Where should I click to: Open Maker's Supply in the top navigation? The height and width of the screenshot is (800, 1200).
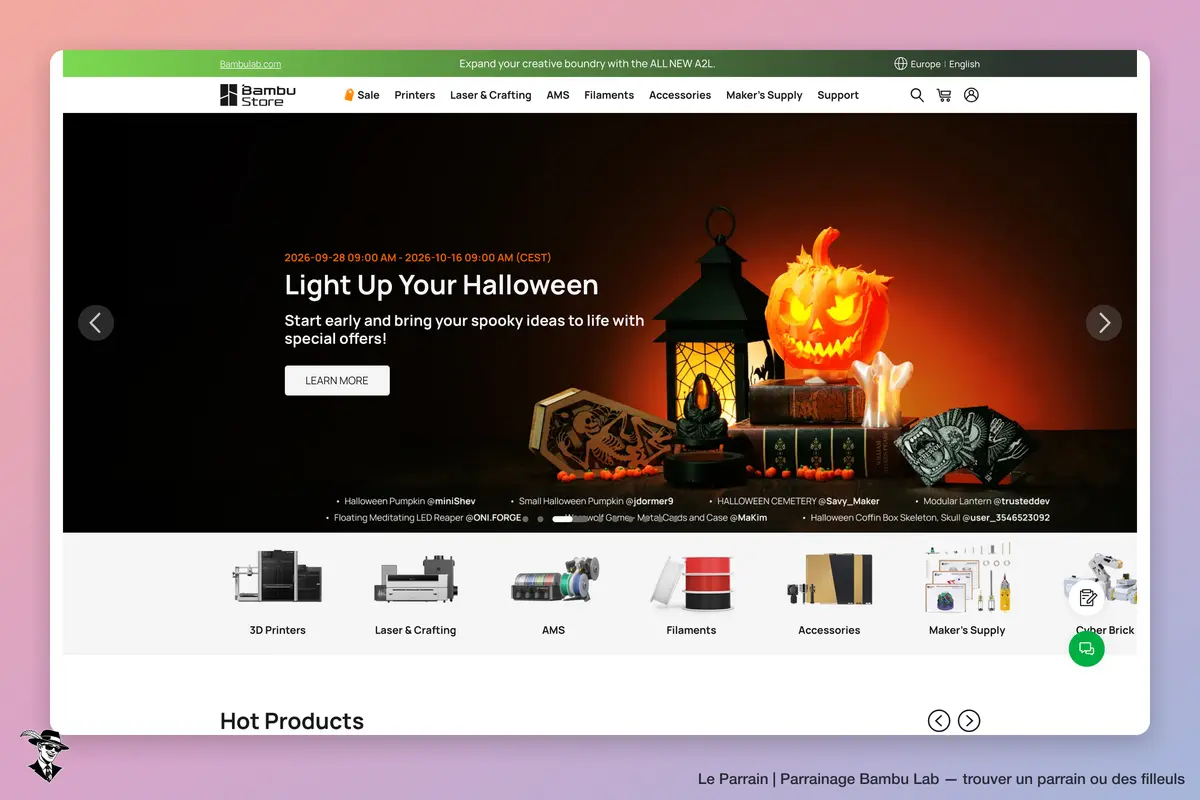[x=764, y=95]
